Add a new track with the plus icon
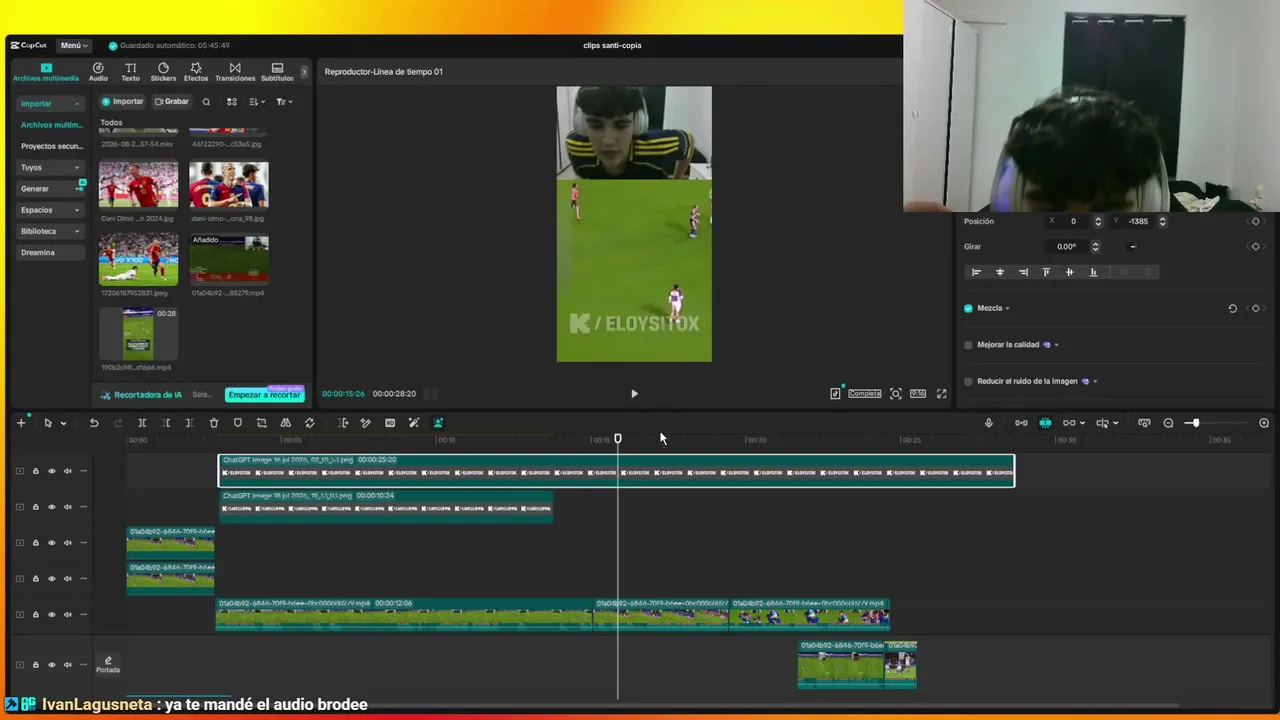The width and height of the screenshot is (1280, 720). click(21, 423)
